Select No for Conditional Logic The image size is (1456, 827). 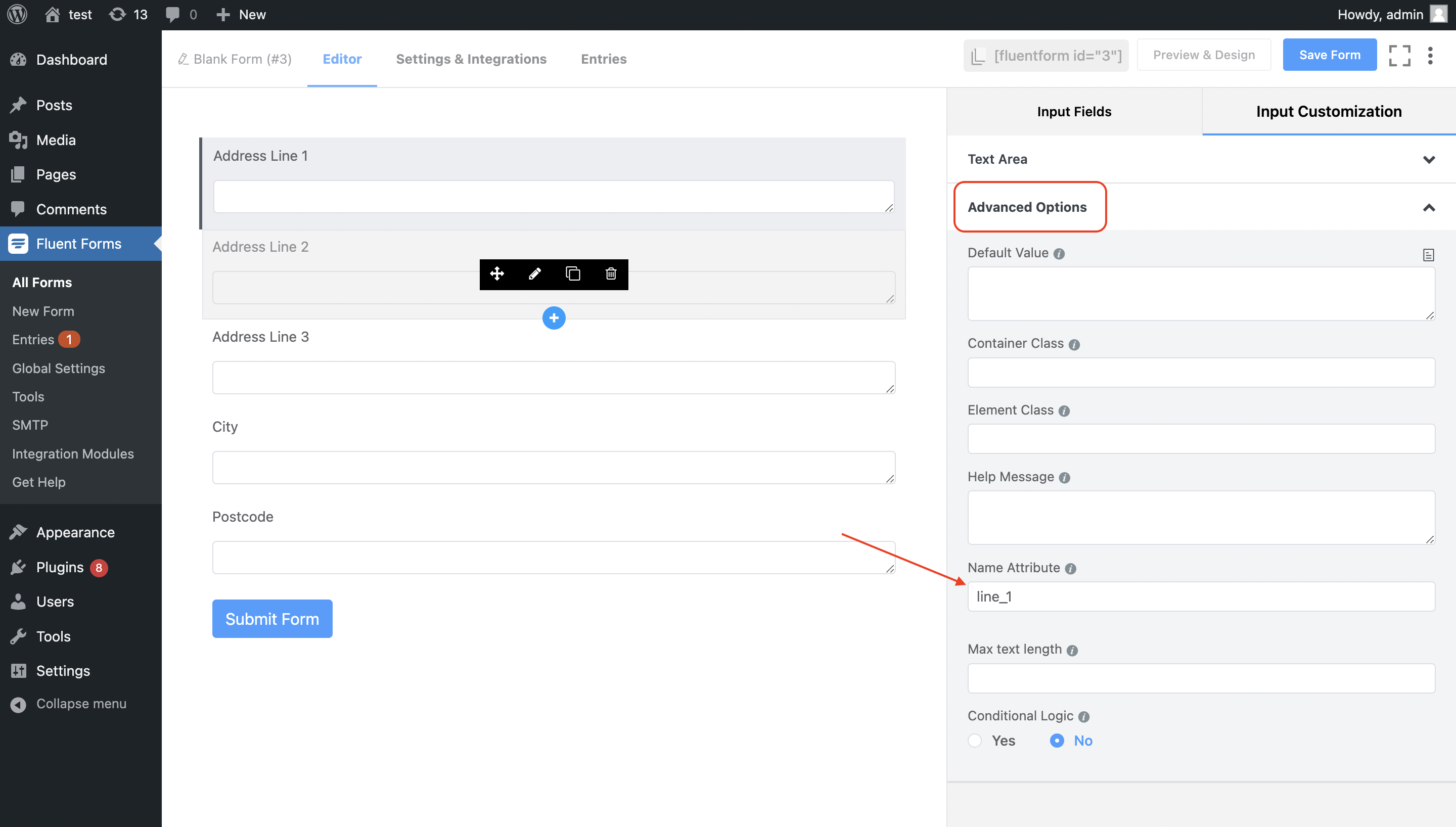1057,740
